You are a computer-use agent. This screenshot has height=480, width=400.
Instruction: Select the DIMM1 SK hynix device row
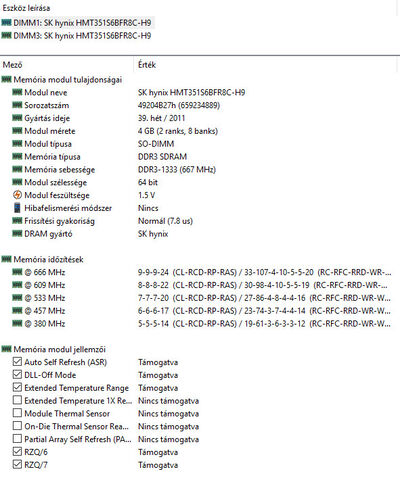pyautogui.click(x=77, y=23)
